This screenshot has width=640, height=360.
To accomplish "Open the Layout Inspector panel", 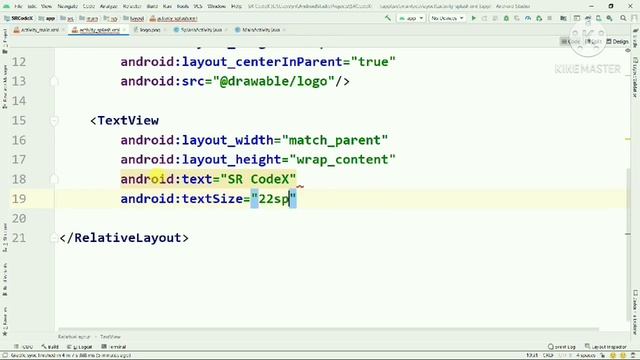I will pyautogui.click(x=606, y=347).
